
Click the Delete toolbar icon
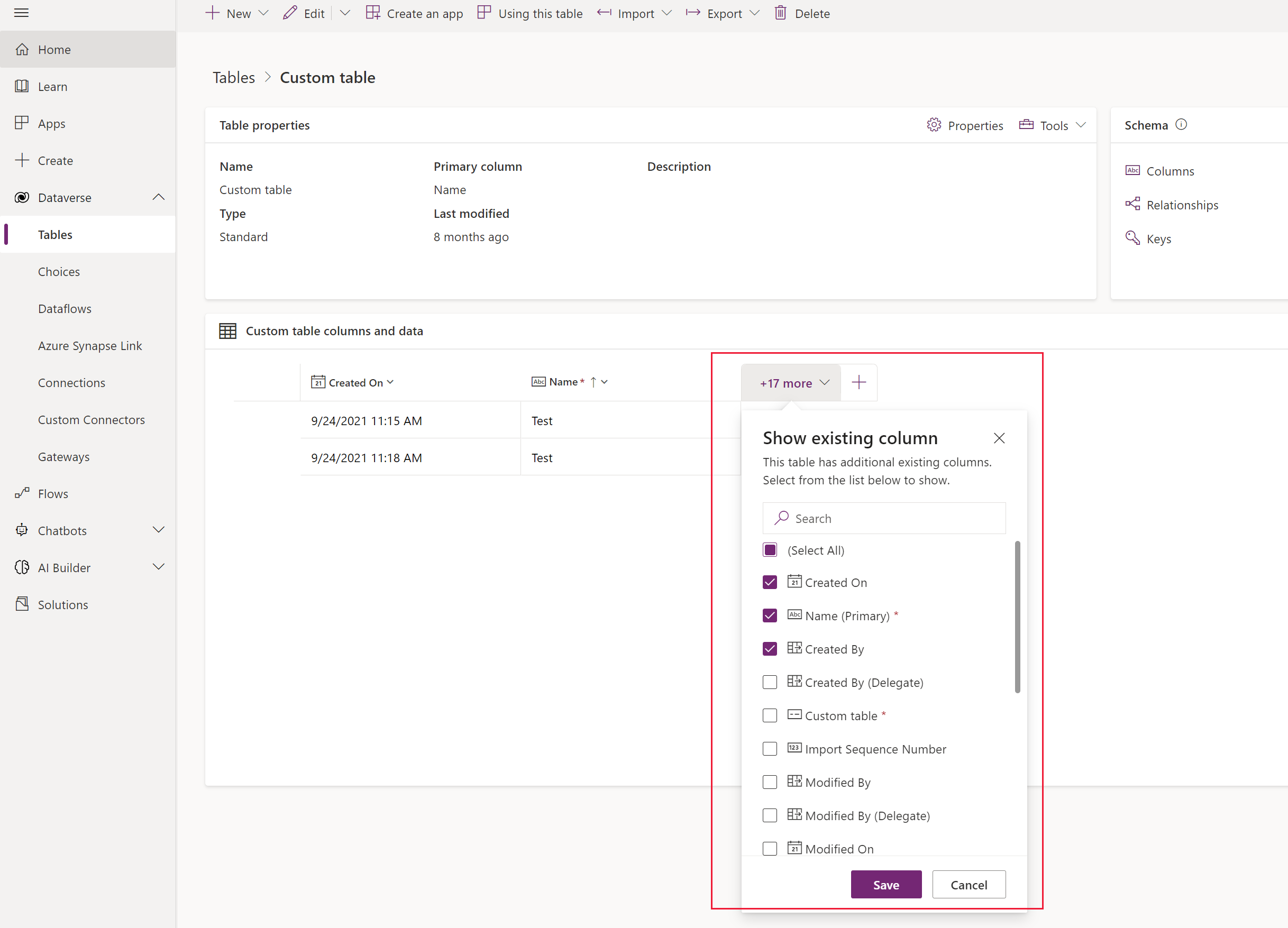click(x=781, y=13)
